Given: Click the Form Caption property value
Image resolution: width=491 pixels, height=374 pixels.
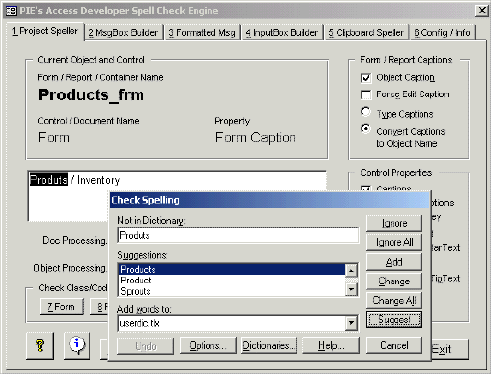Looking at the screenshot, I should point(255,138).
